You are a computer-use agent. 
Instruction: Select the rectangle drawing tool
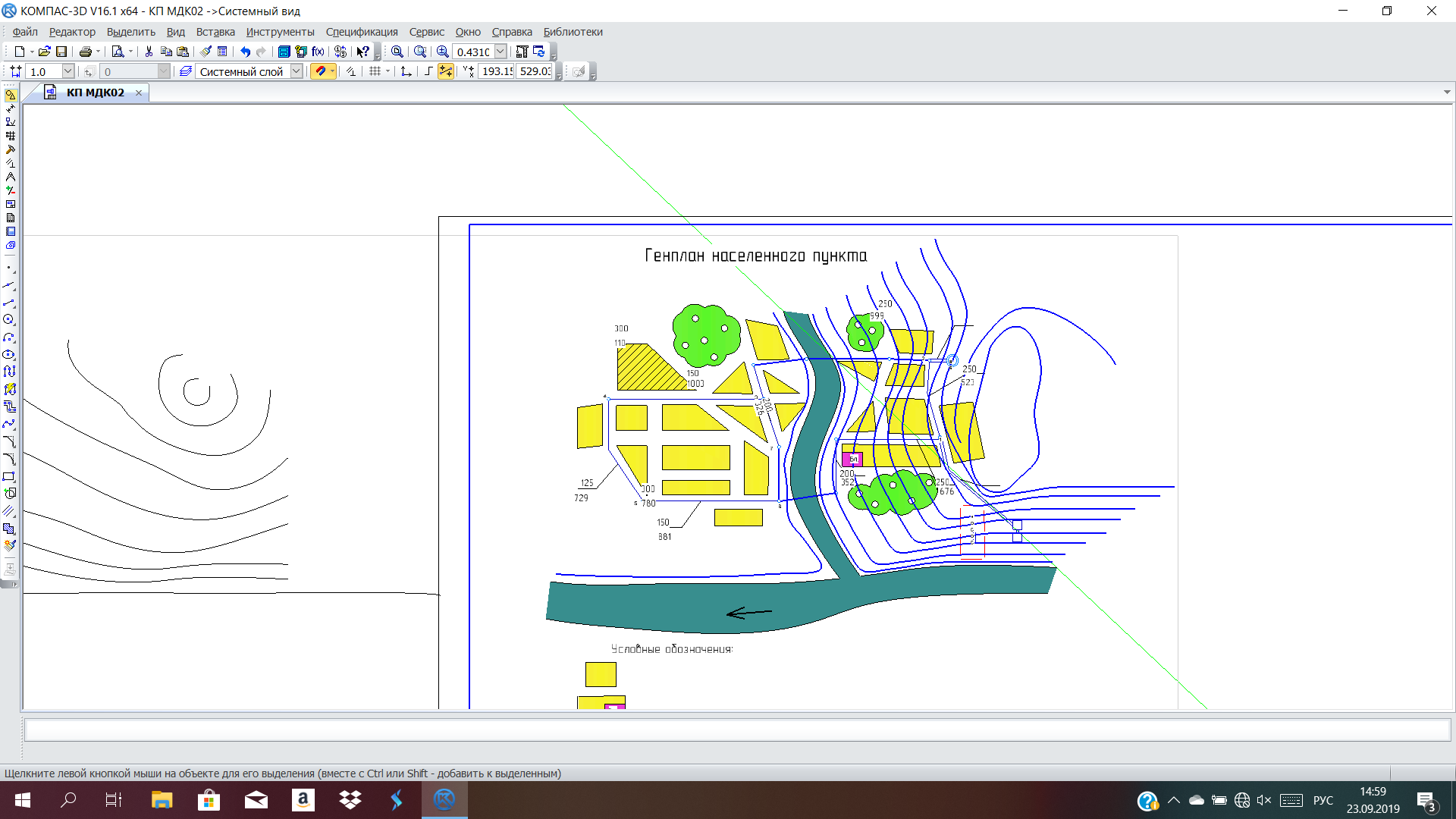[x=9, y=477]
